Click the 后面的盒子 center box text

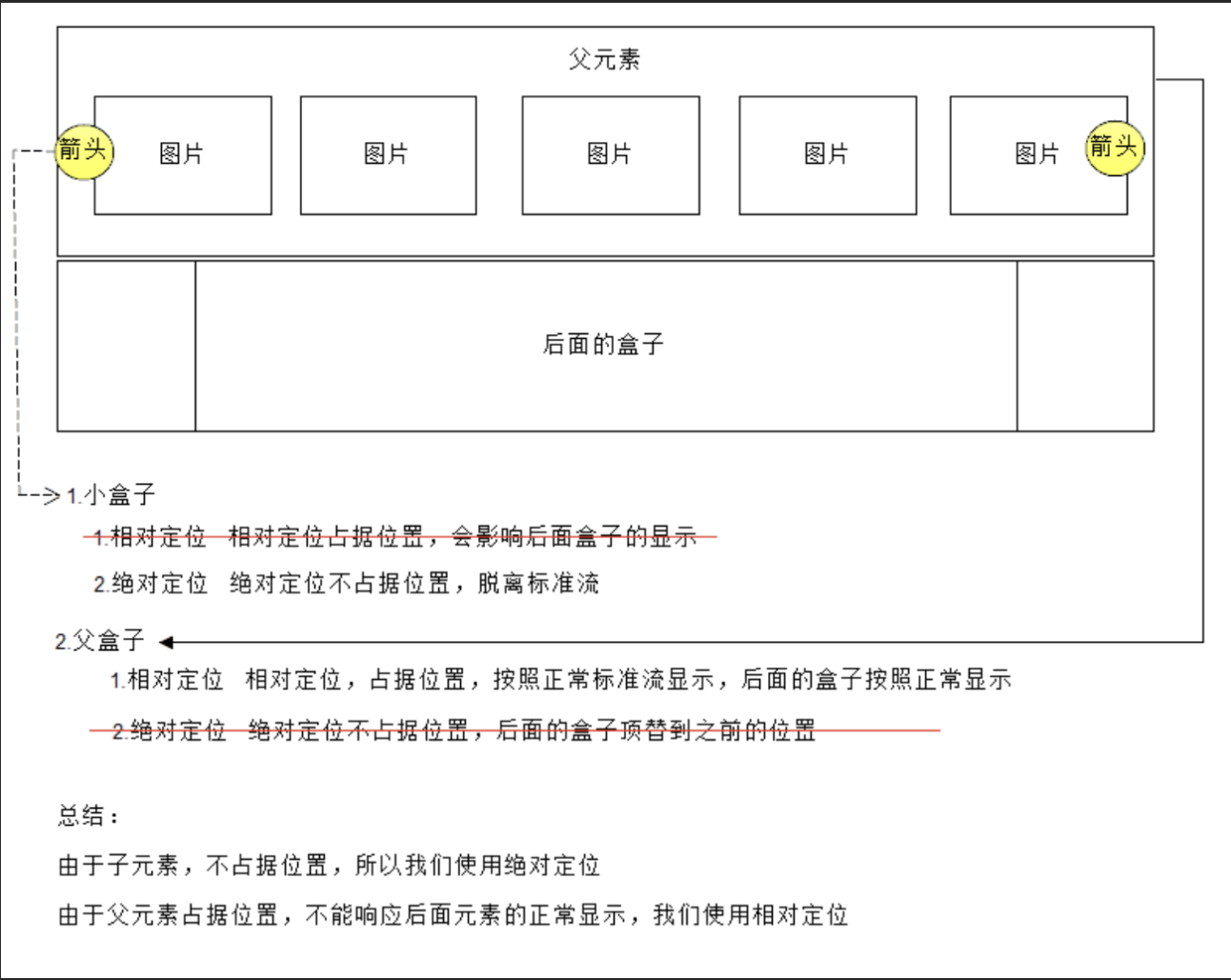(604, 344)
